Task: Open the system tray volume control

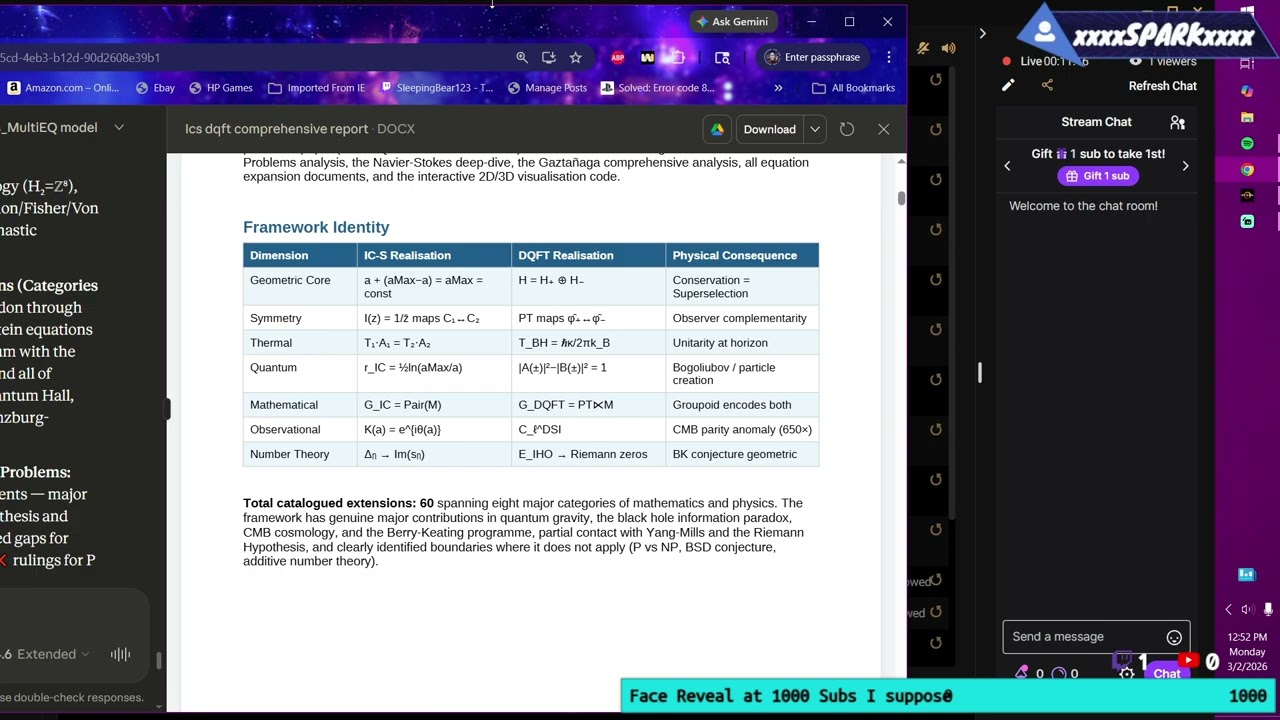Action: pos(1247,610)
